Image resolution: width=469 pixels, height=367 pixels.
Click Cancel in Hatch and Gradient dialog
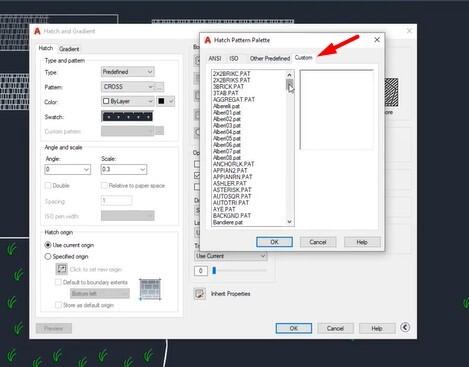pos(335,328)
